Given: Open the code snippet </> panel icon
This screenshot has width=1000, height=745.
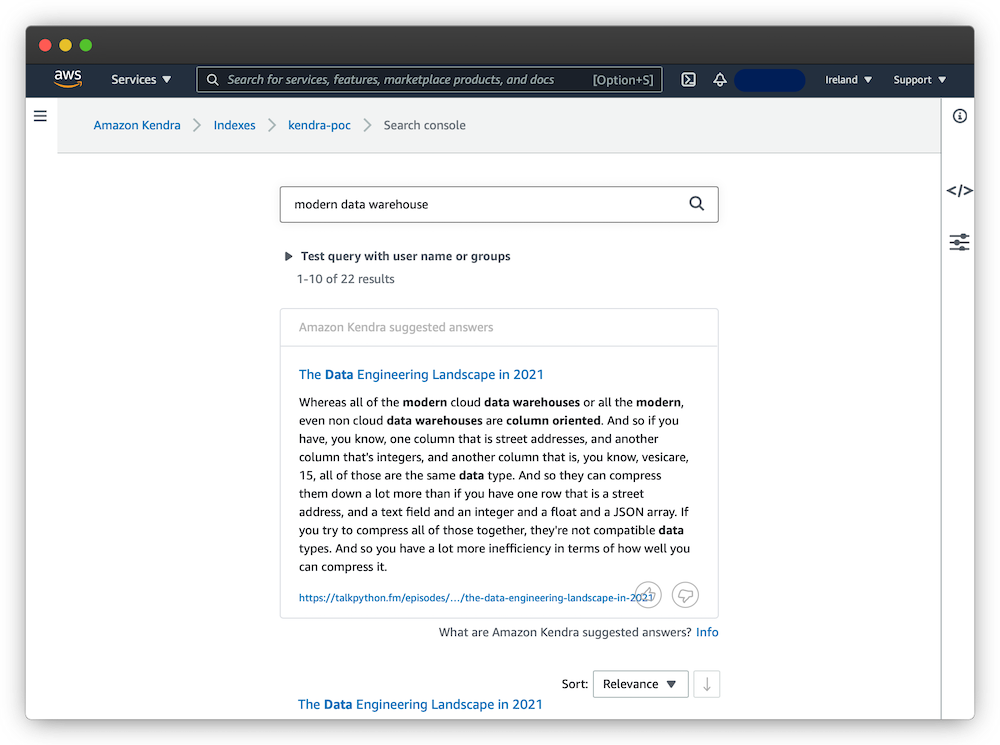Looking at the screenshot, I should [959, 191].
